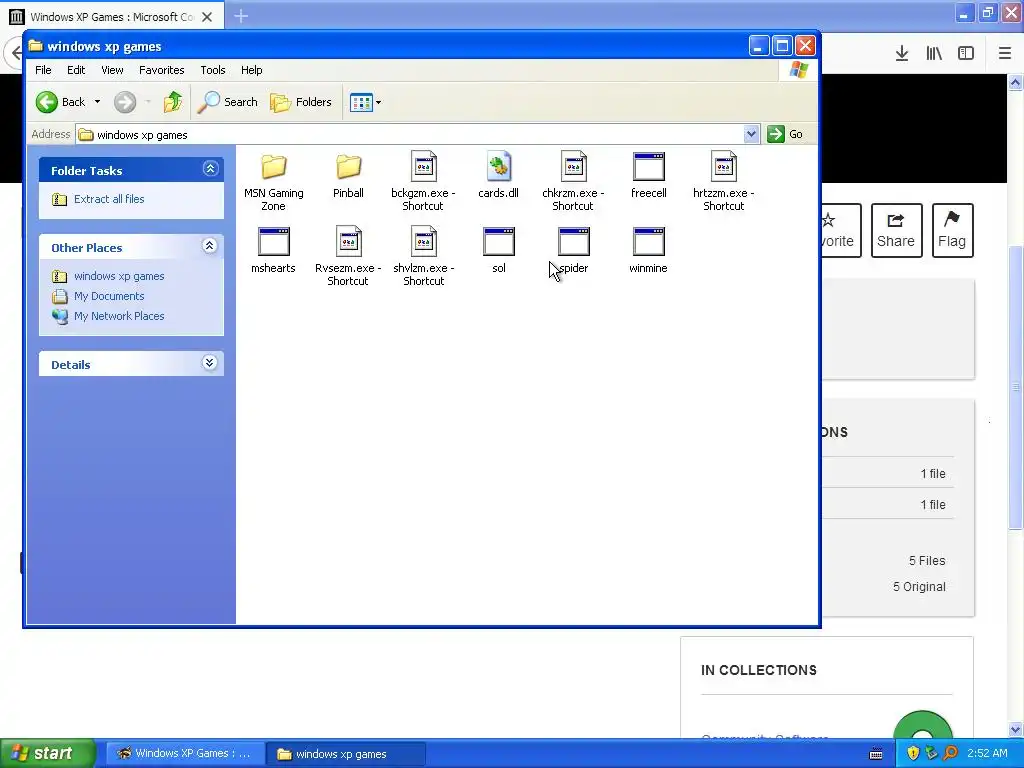Click the magnifier tray icon
1024x768 pixels.
pyautogui.click(x=950, y=753)
